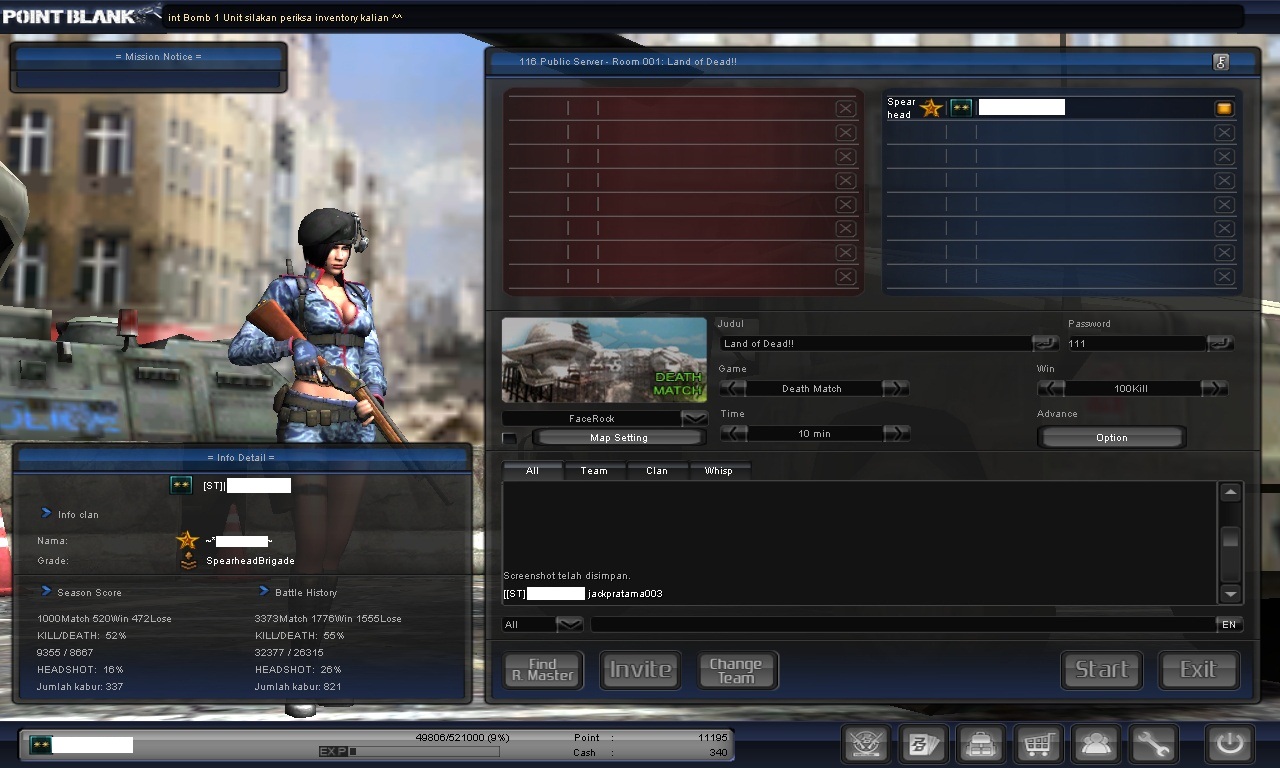This screenshot has height=768, width=1280.
Task: Tick the checkbox beside Map Setting
Action: click(510, 438)
